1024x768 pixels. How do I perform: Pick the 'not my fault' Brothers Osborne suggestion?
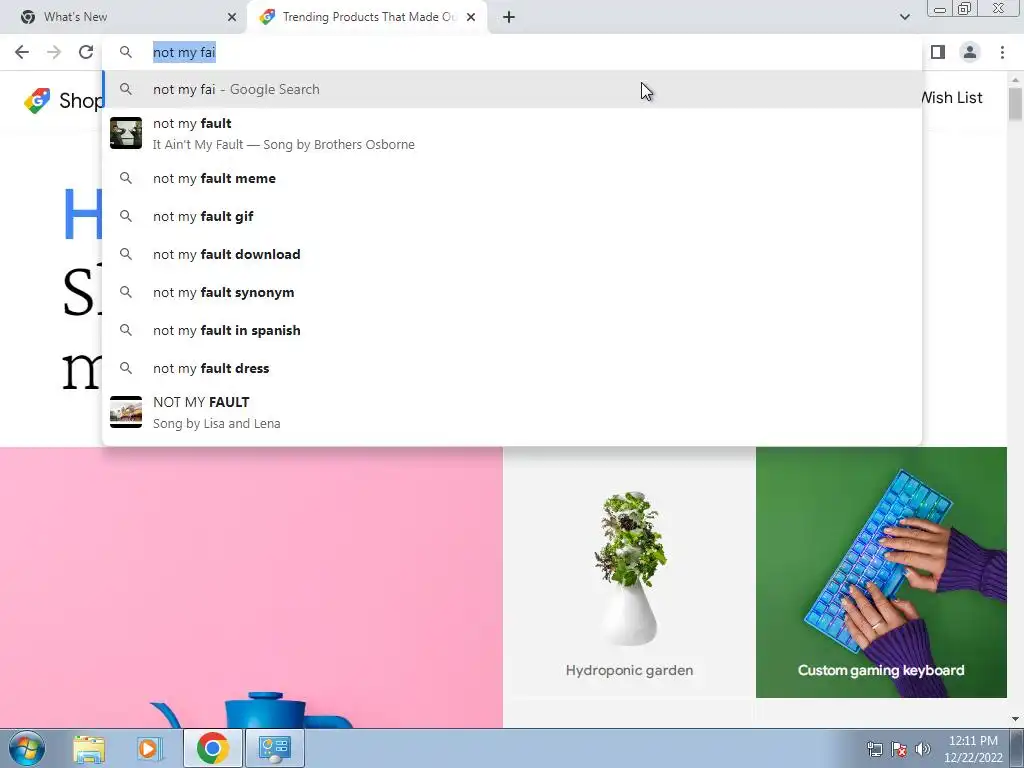tap(513, 133)
